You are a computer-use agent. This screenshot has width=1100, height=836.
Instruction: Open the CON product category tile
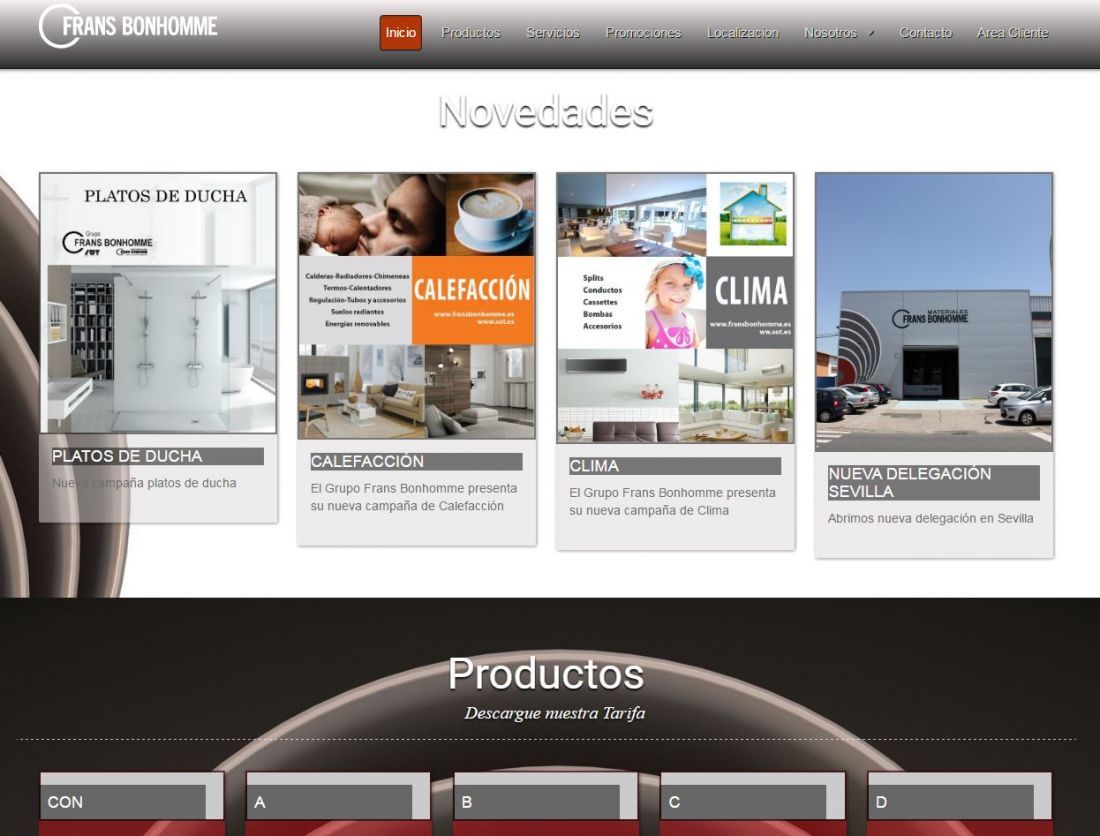pos(132,803)
